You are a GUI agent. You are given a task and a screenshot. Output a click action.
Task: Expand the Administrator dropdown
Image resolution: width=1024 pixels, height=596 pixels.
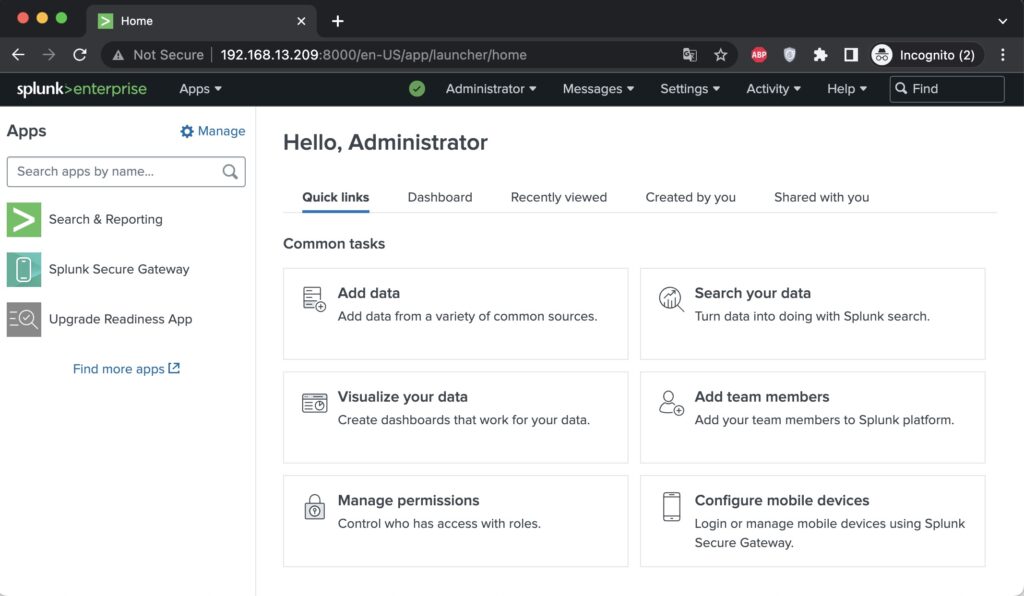[490, 89]
